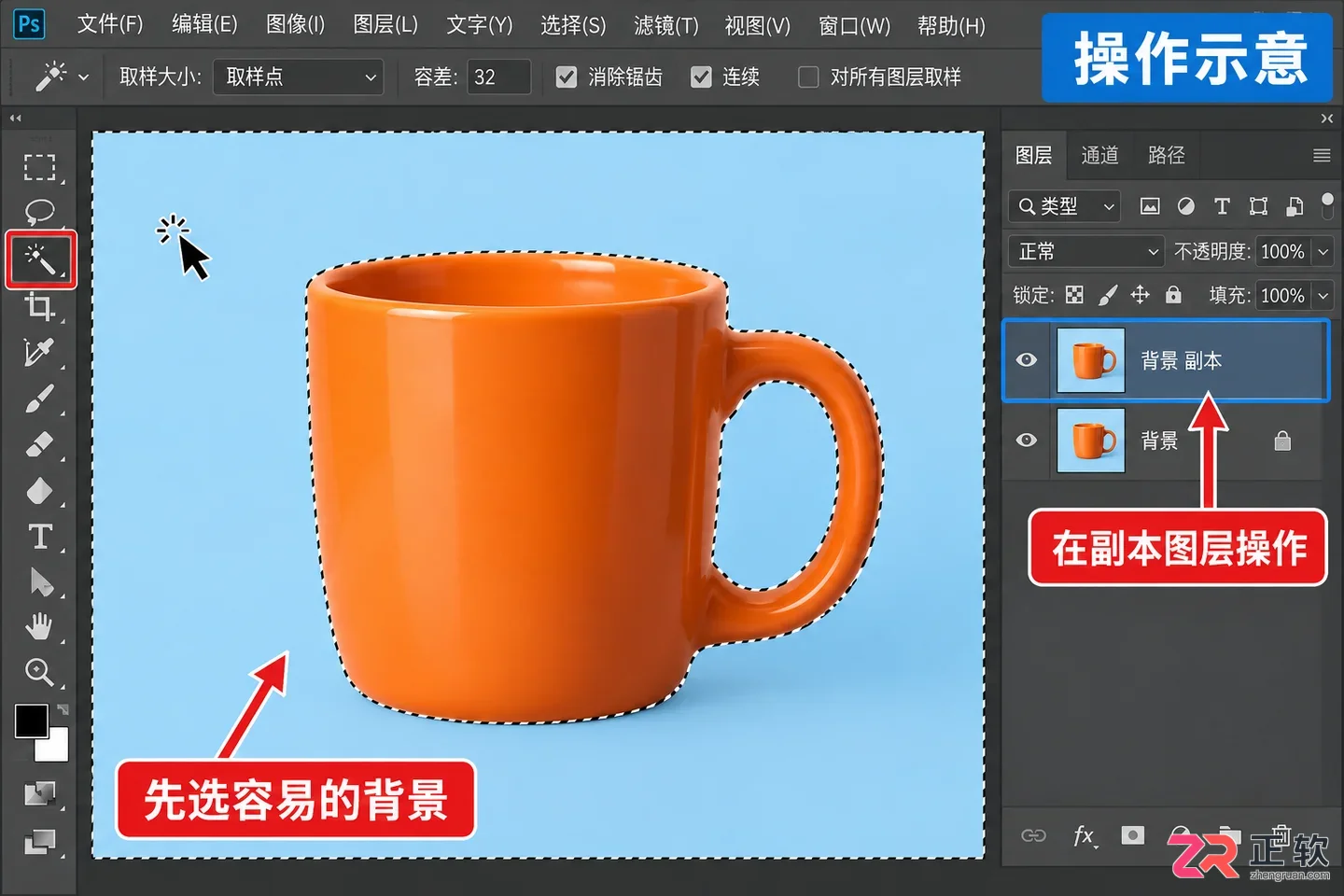Click the link layers chain icon

(x=1033, y=835)
